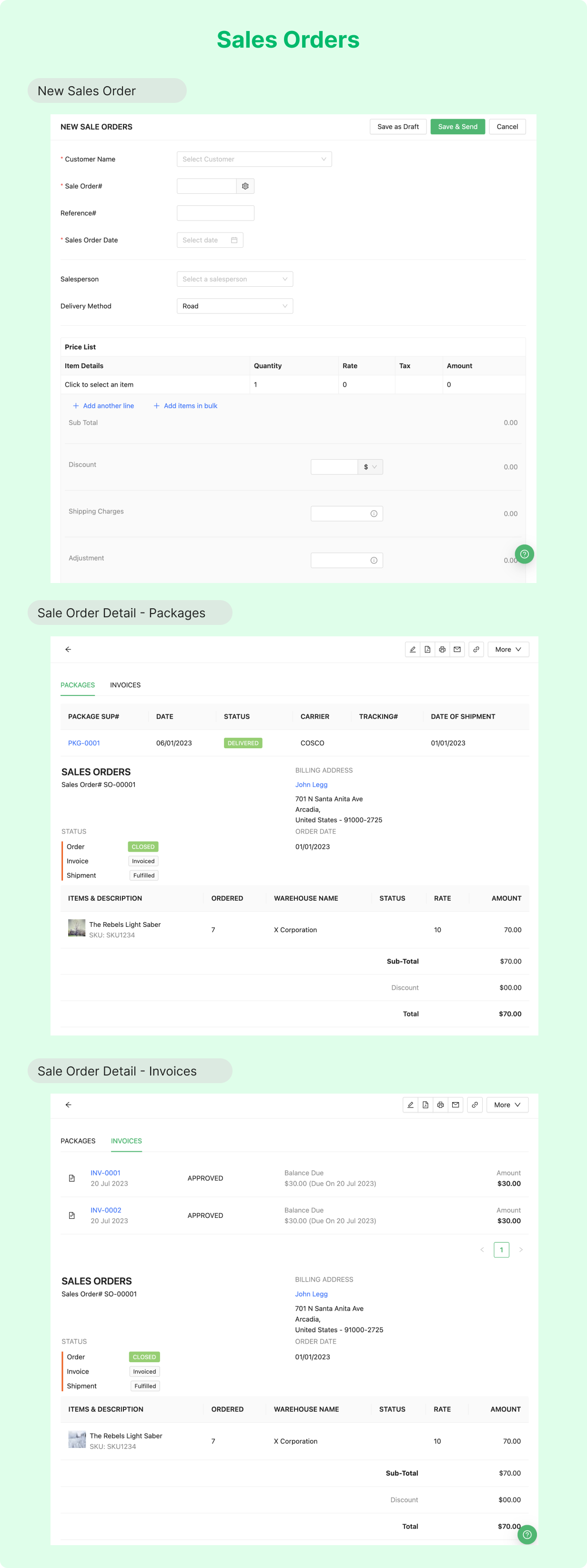Expand More menu in Invoices detail toolbar
Screen dimensions: 587x1568
pyautogui.click(x=507, y=1105)
